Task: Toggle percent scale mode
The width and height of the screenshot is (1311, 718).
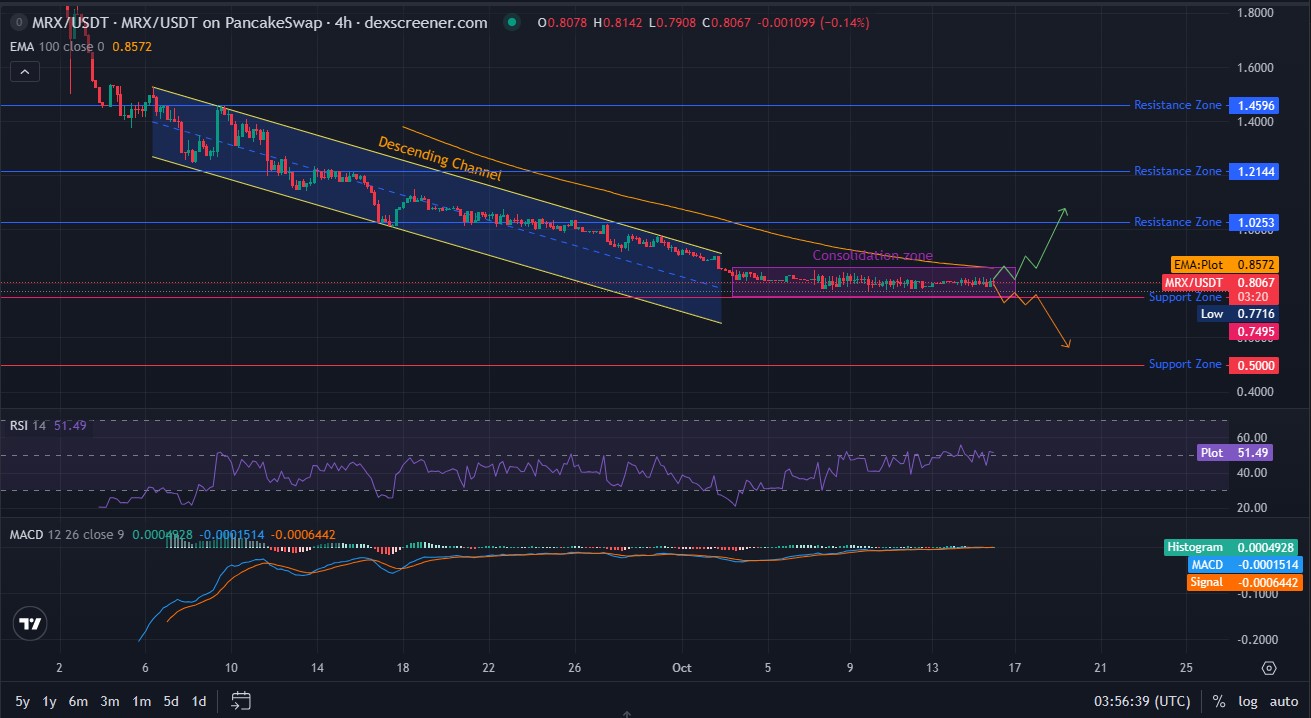Action: (1219, 701)
